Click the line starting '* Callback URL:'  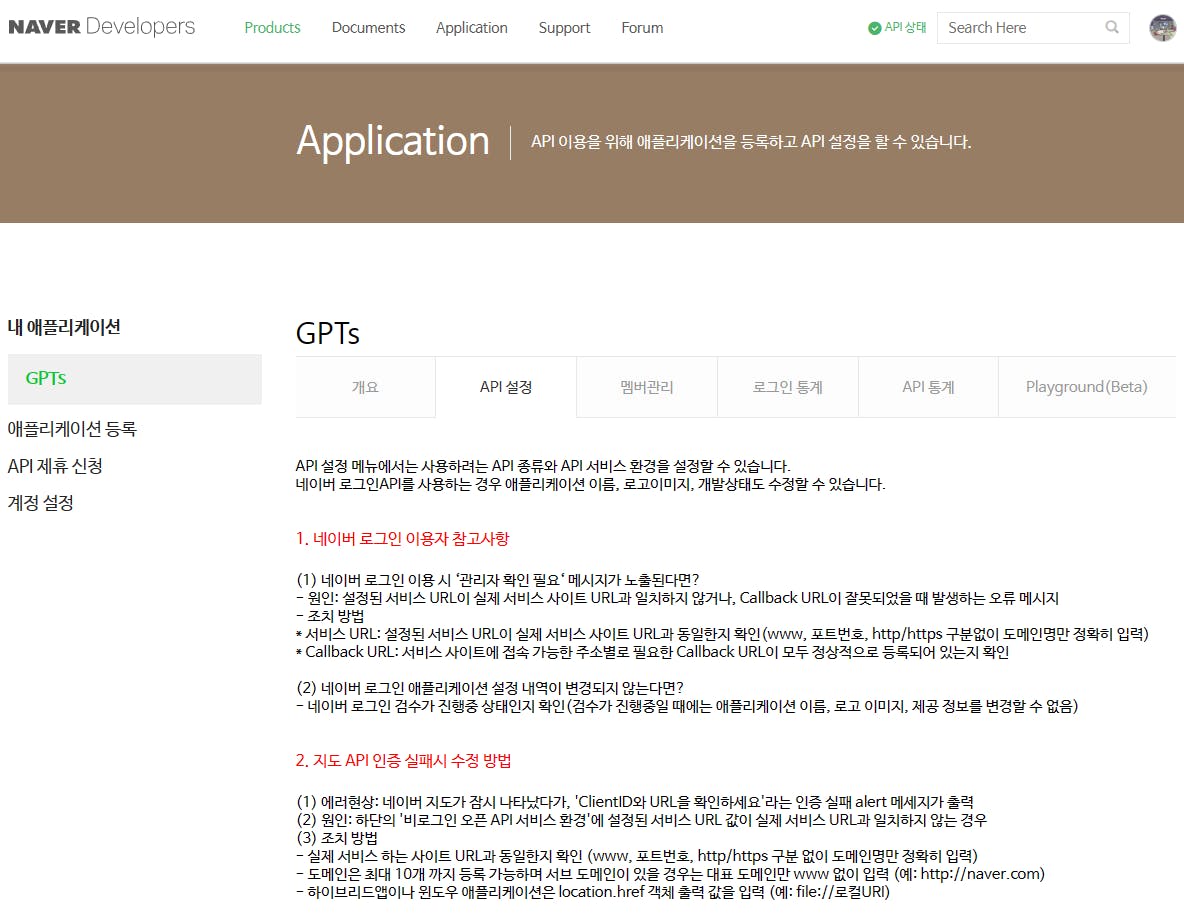click(652, 652)
